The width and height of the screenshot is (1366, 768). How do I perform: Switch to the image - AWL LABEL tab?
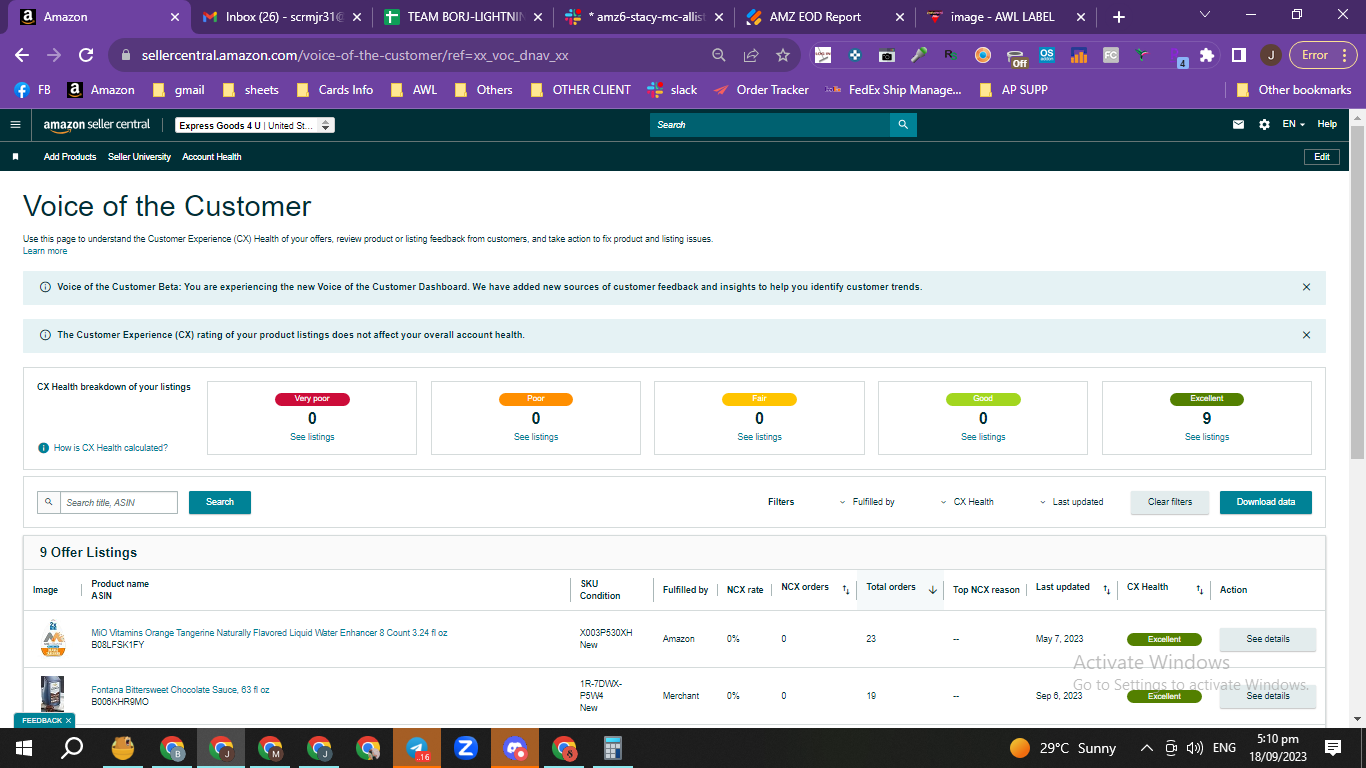tap(1005, 17)
